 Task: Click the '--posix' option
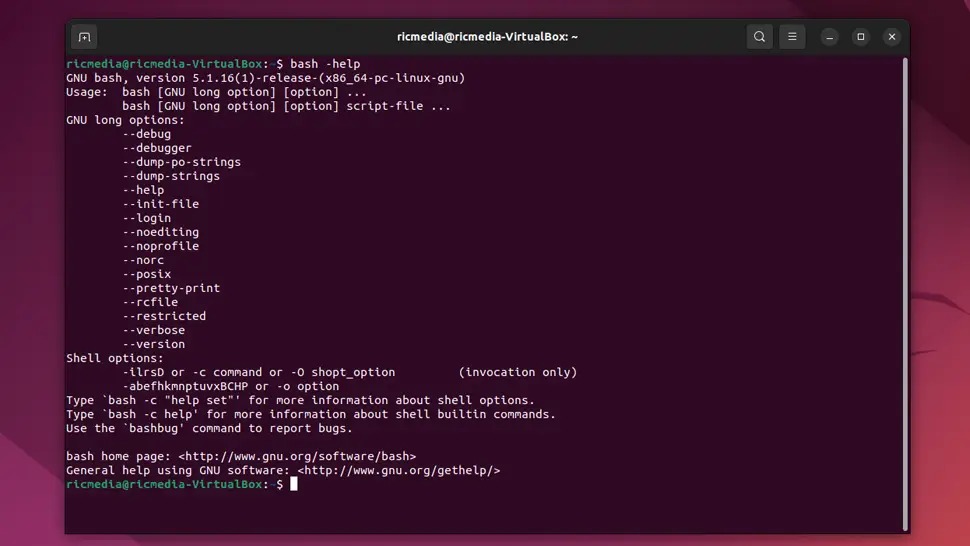tap(147, 274)
